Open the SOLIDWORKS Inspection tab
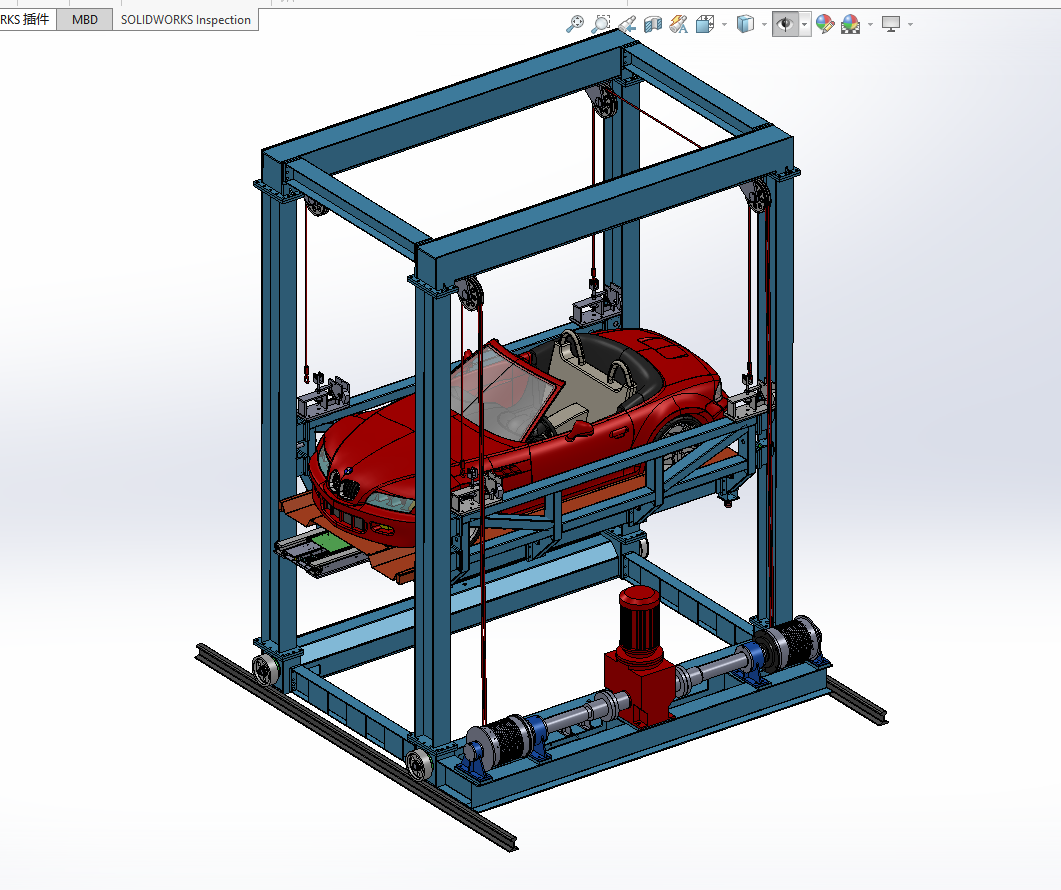This screenshot has height=890, width=1061. coord(185,20)
